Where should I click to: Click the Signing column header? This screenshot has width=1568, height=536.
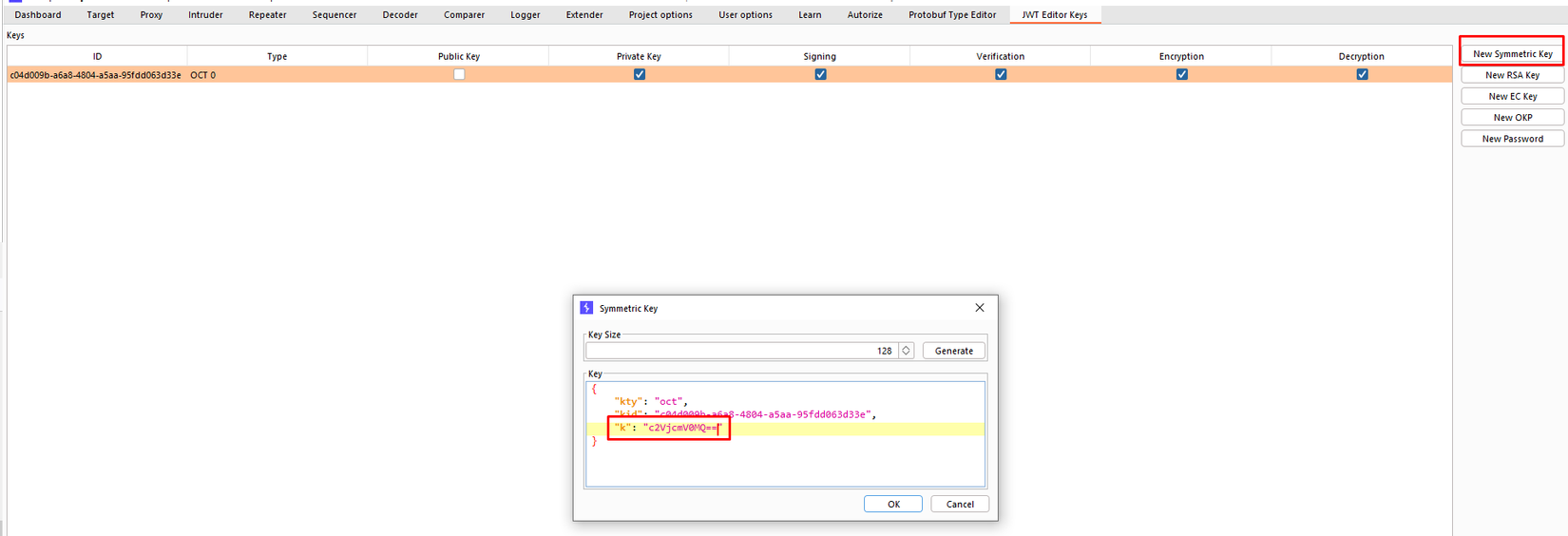coord(819,56)
